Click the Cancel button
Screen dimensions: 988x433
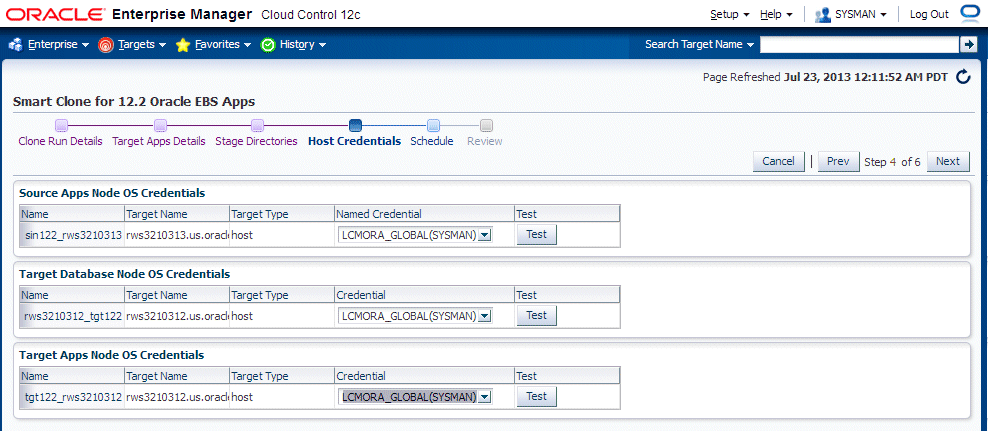[x=778, y=161]
